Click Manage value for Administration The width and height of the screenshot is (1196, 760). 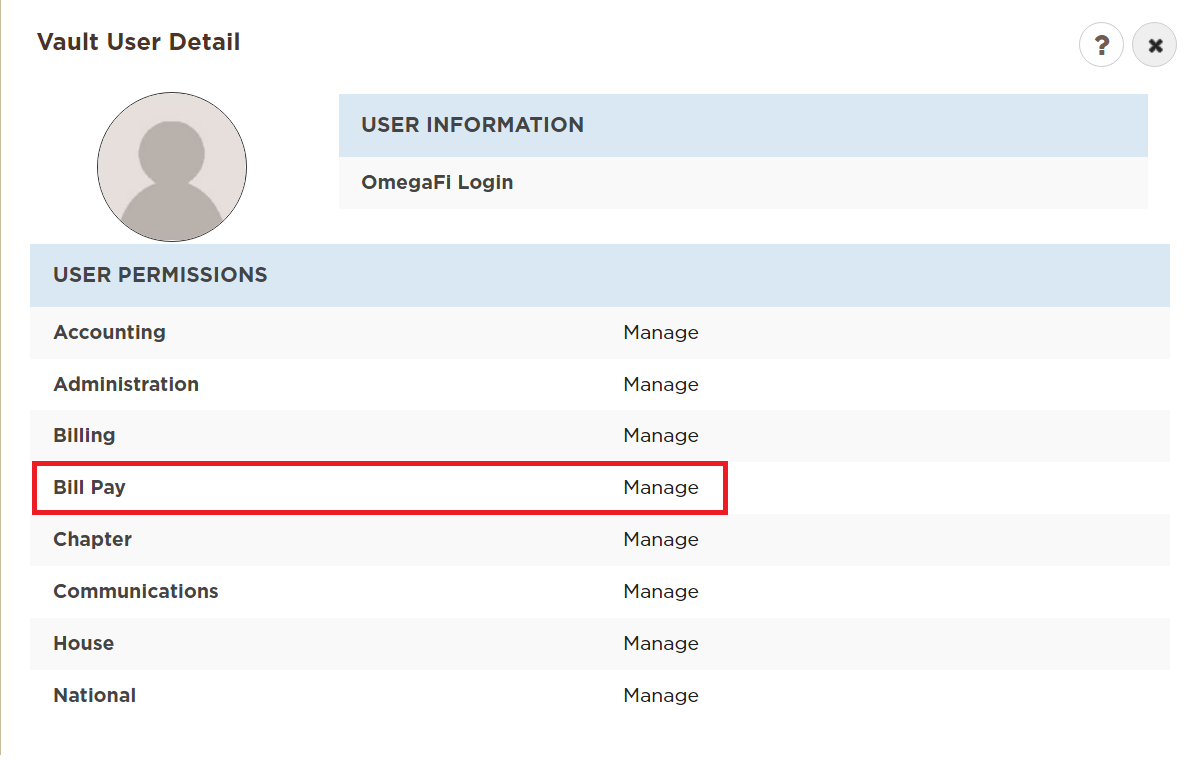(661, 385)
